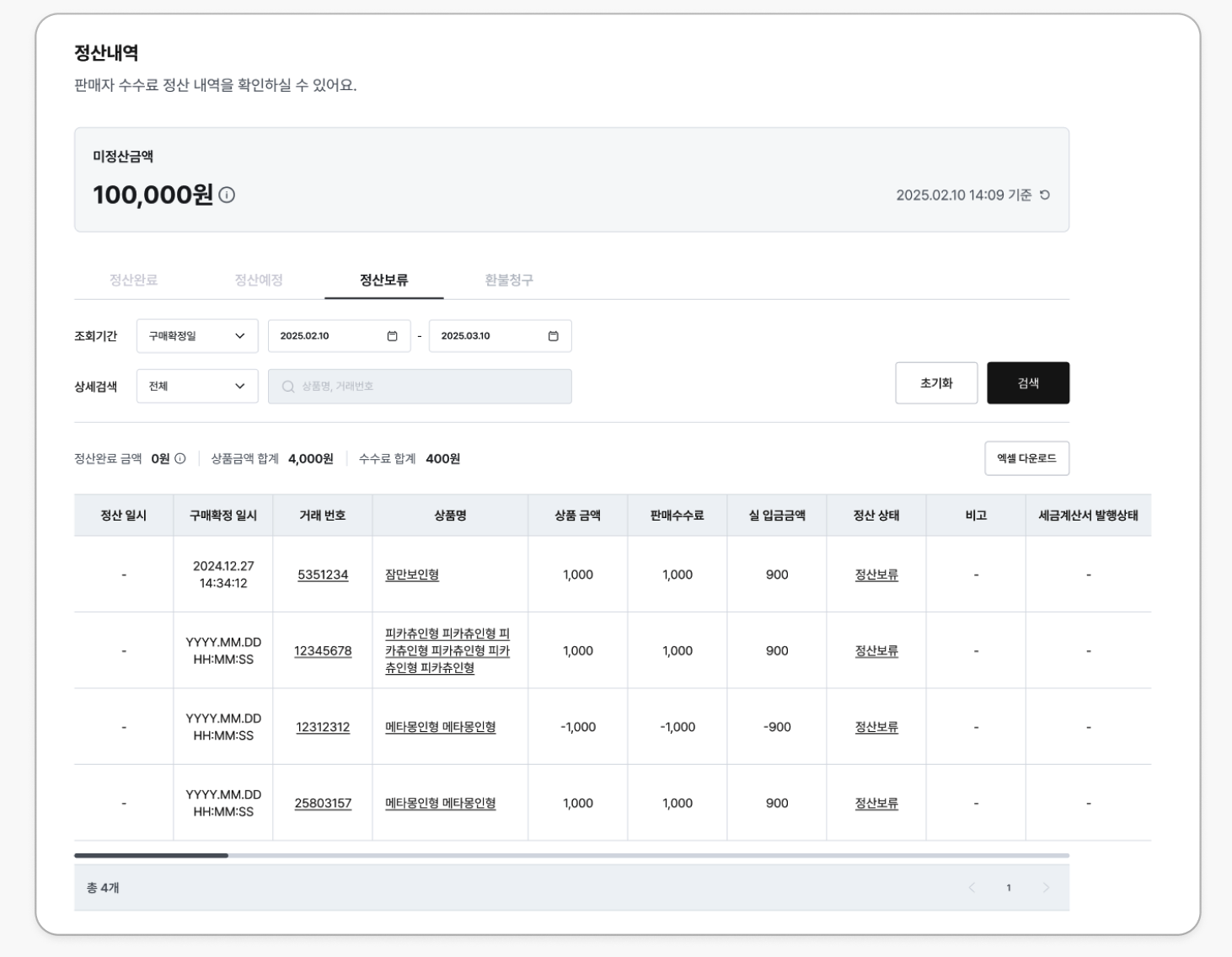The image size is (1232, 957).
Task: Open the 피카츄인형 product link
Action: point(447,651)
